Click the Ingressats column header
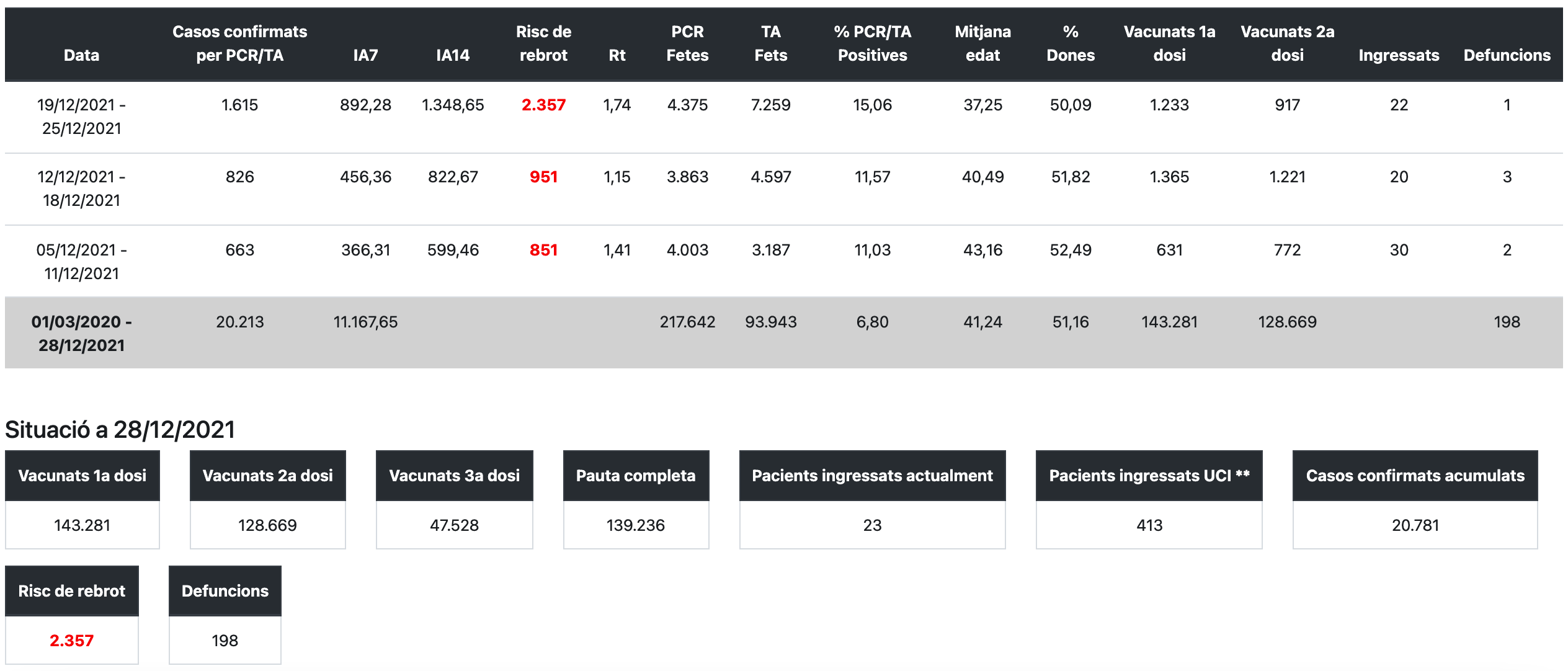Screen dimensions: 1568x671 coord(1398,55)
